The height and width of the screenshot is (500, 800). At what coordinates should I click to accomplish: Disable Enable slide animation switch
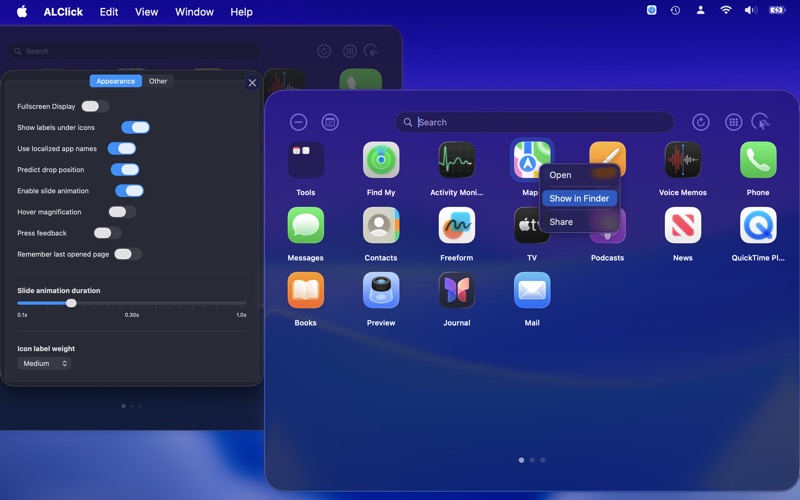[x=130, y=191]
